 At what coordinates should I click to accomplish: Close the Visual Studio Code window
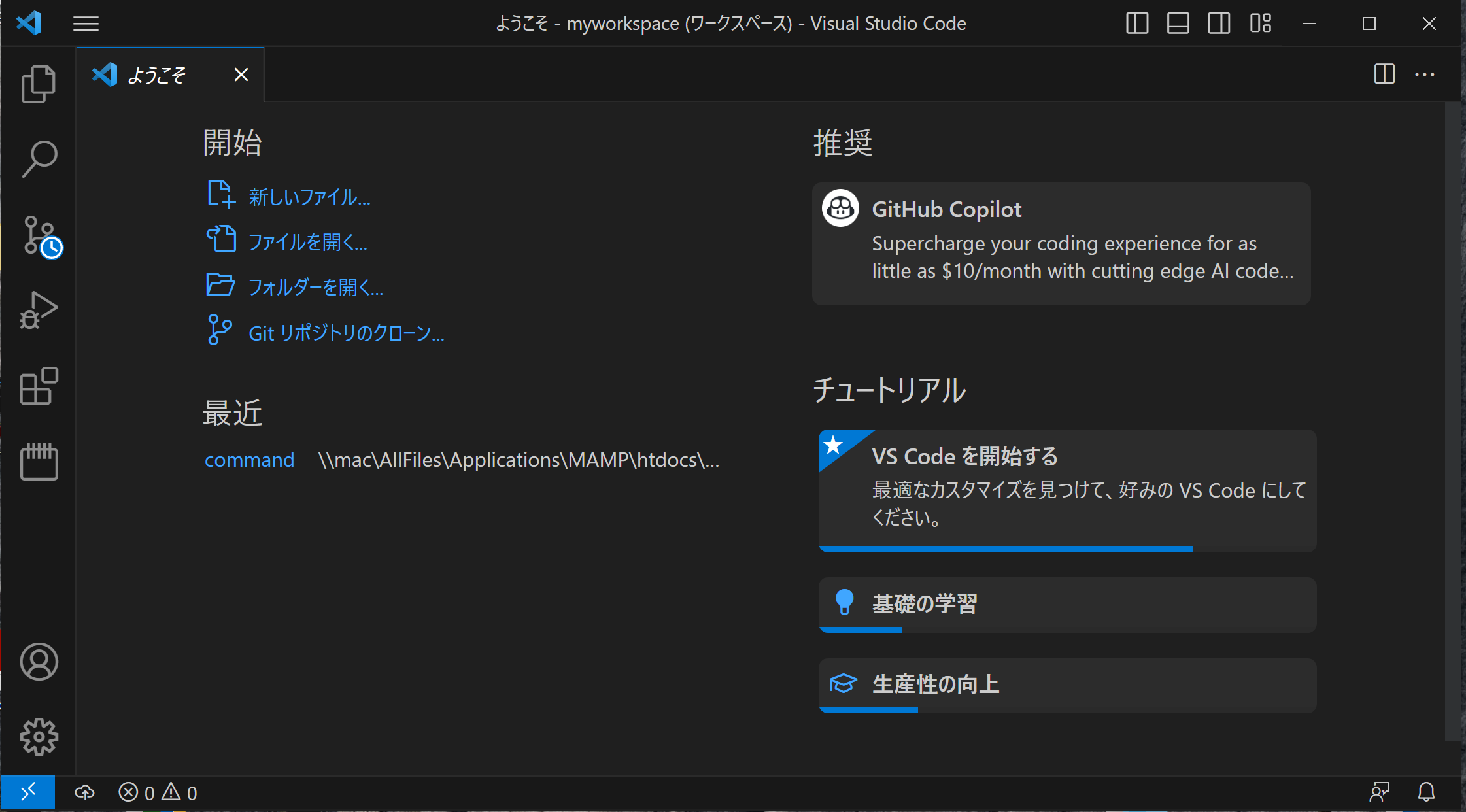(1429, 24)
